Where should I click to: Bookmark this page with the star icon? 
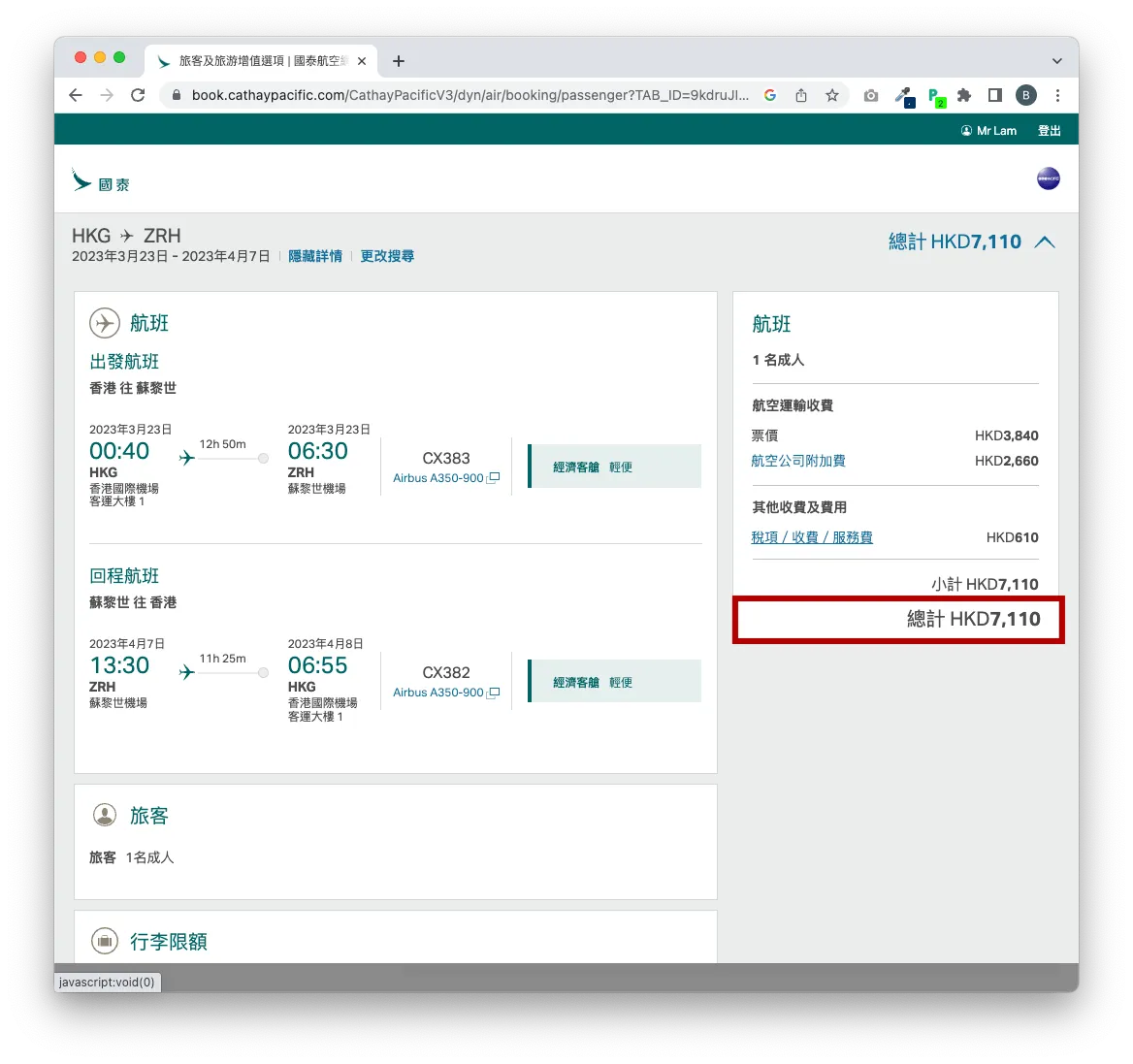(x=832, y=95)
